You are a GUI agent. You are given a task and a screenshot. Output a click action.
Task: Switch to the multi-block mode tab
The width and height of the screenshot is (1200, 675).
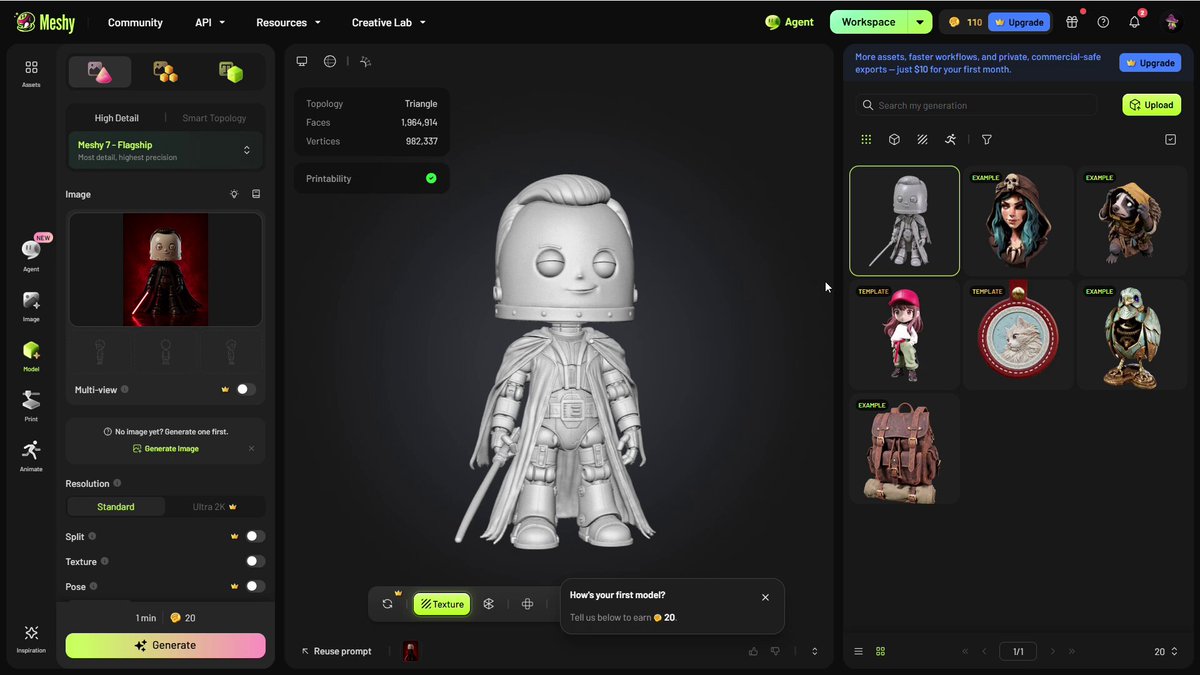pos(165,72)
